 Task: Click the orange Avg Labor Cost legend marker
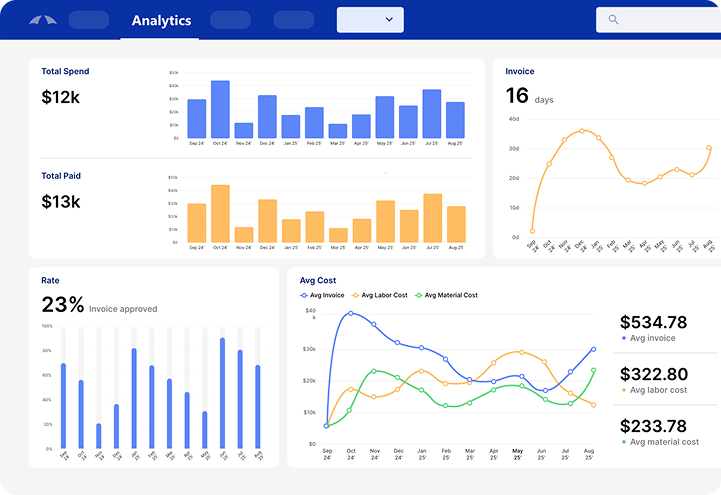coord(355,295)
